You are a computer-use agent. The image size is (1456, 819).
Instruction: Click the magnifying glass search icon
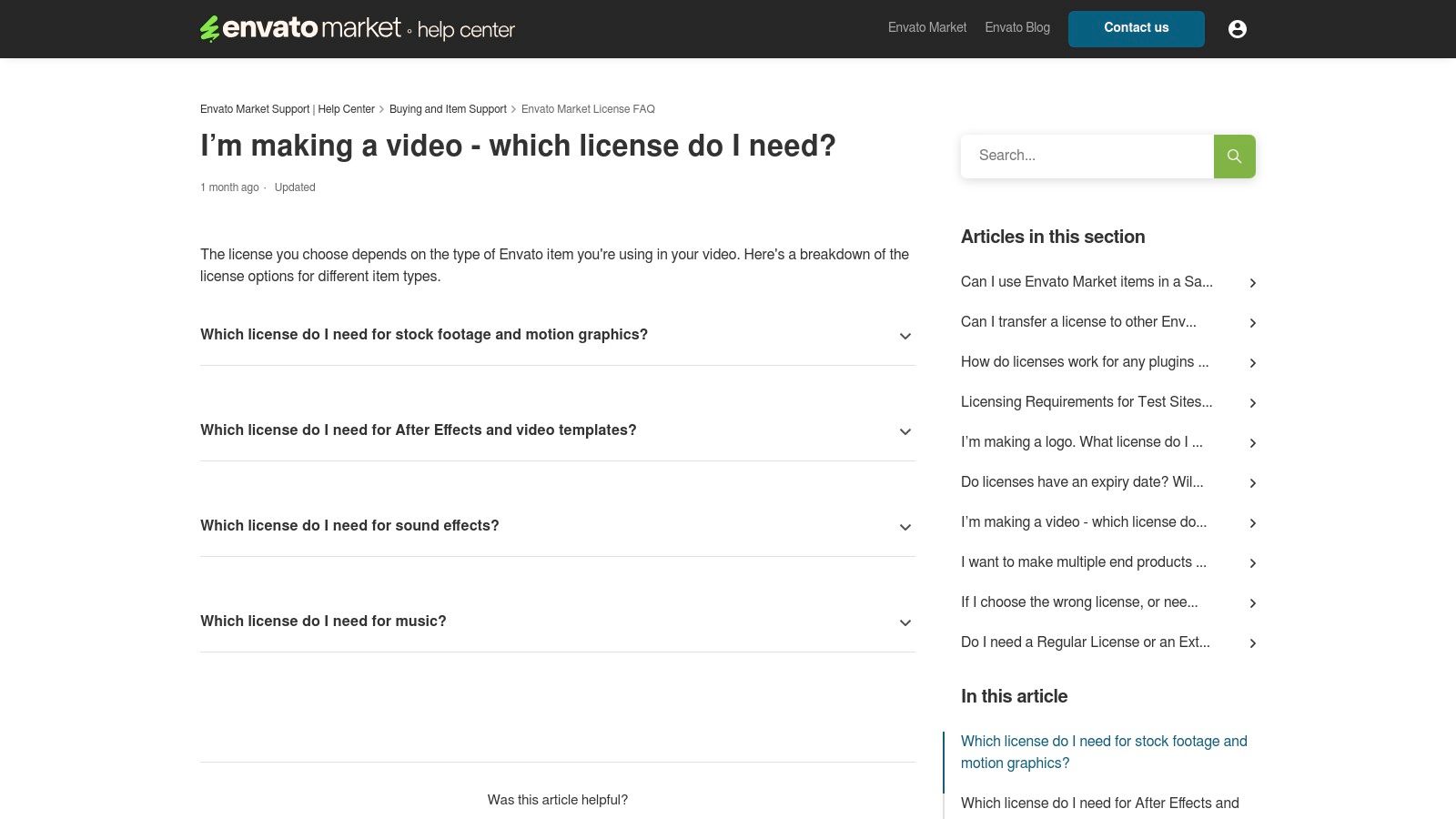tap(1234, 156)
